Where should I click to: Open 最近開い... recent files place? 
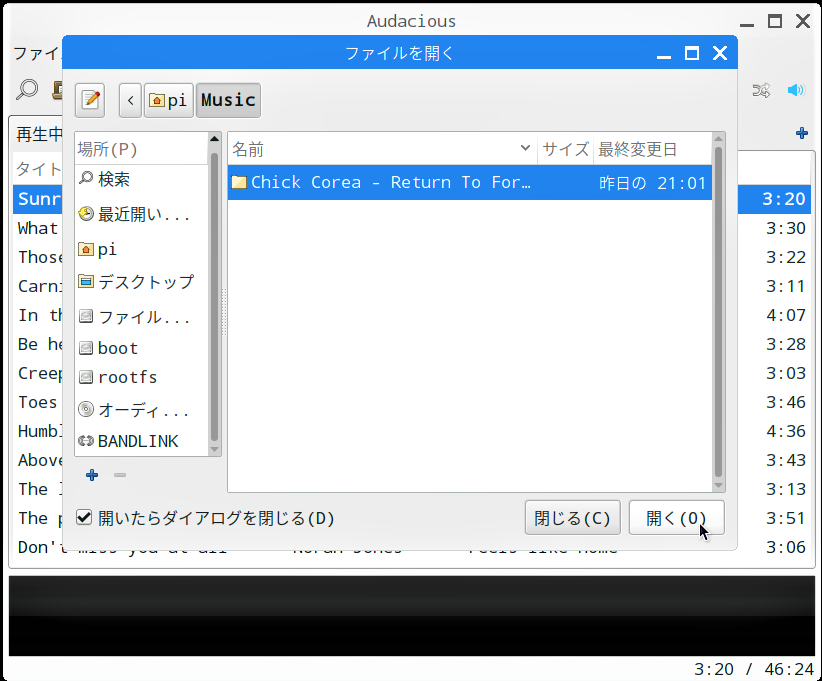[x=142, y=214]
